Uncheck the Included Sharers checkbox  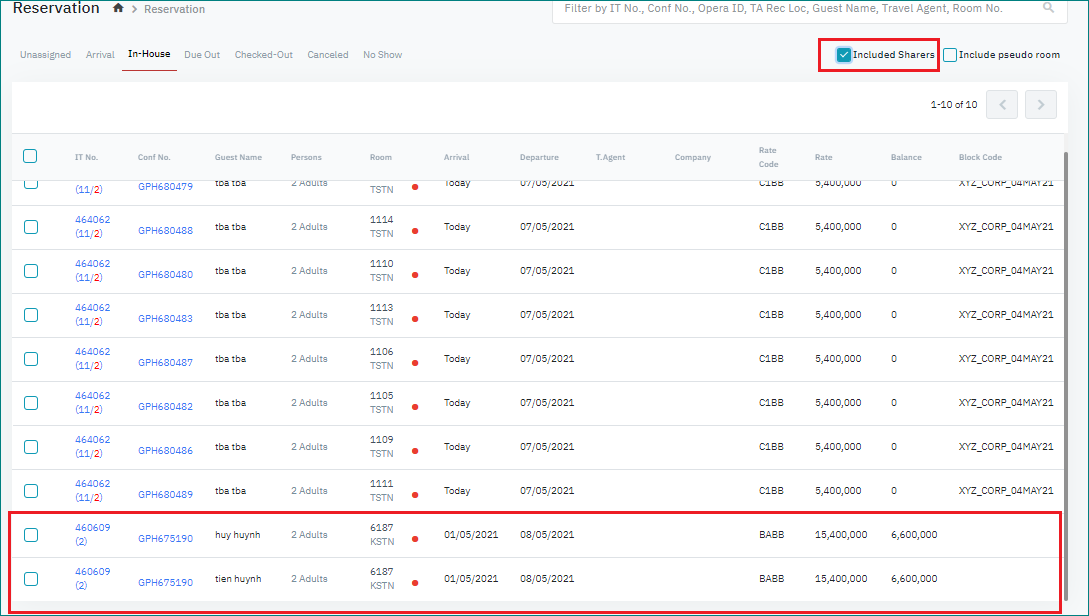845,55
